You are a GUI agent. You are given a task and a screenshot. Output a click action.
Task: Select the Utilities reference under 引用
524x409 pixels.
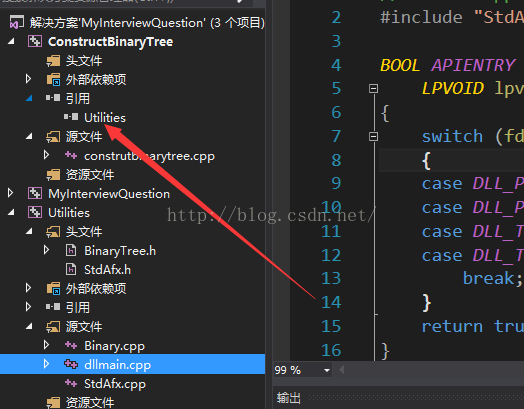click(x=105, y=118)
